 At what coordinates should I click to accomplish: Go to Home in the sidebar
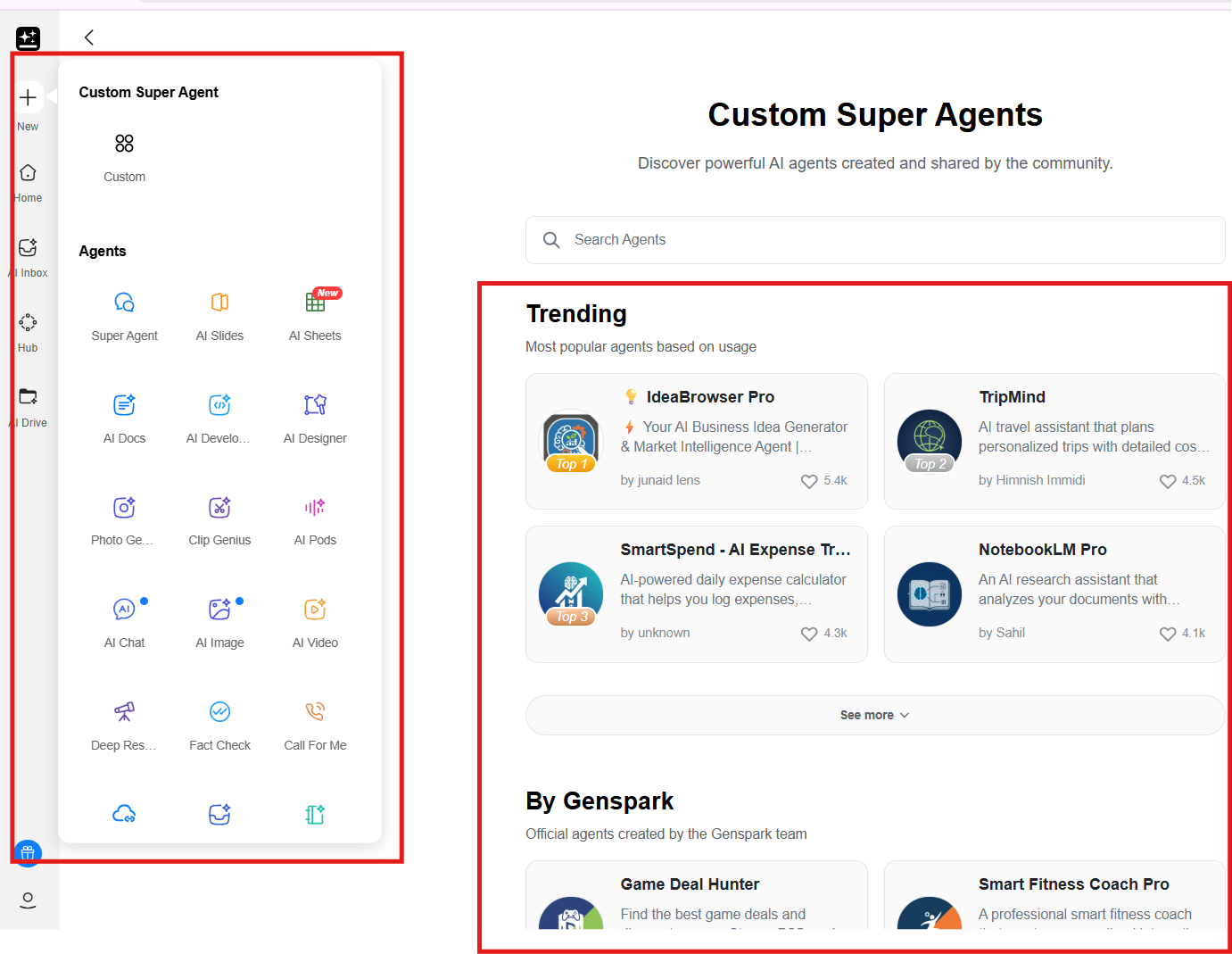pos(28,181)
